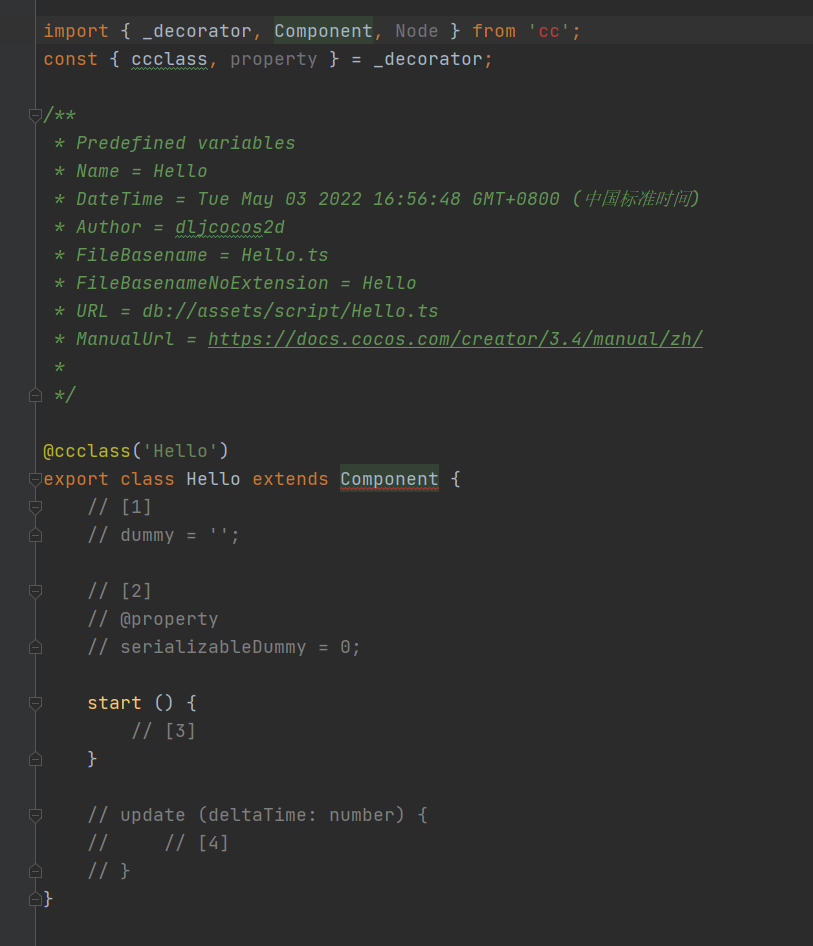Collapse the // [2] comment fold marker

tap(36, 591)
